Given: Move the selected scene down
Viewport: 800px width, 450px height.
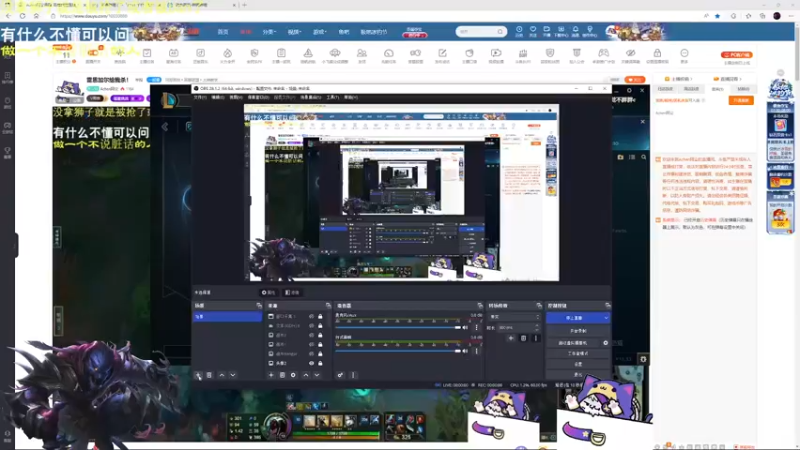Looking at the screenshot, I should (233, 375).
